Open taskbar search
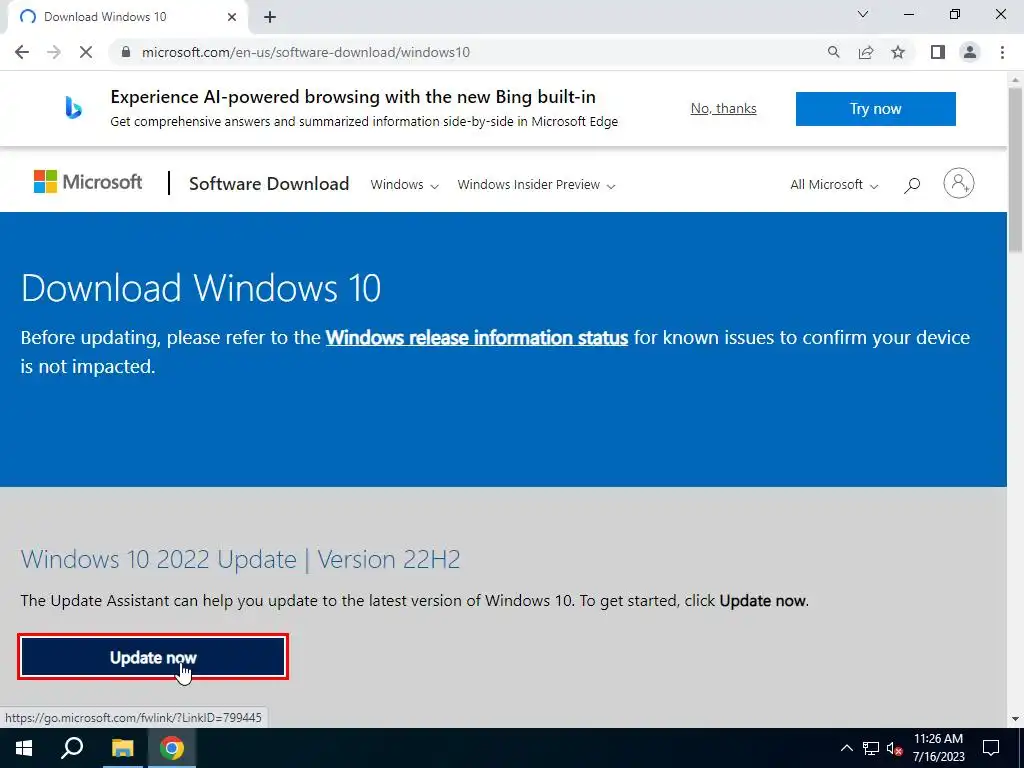This screenshot has height=768, width=1024. tap(72, 748)
